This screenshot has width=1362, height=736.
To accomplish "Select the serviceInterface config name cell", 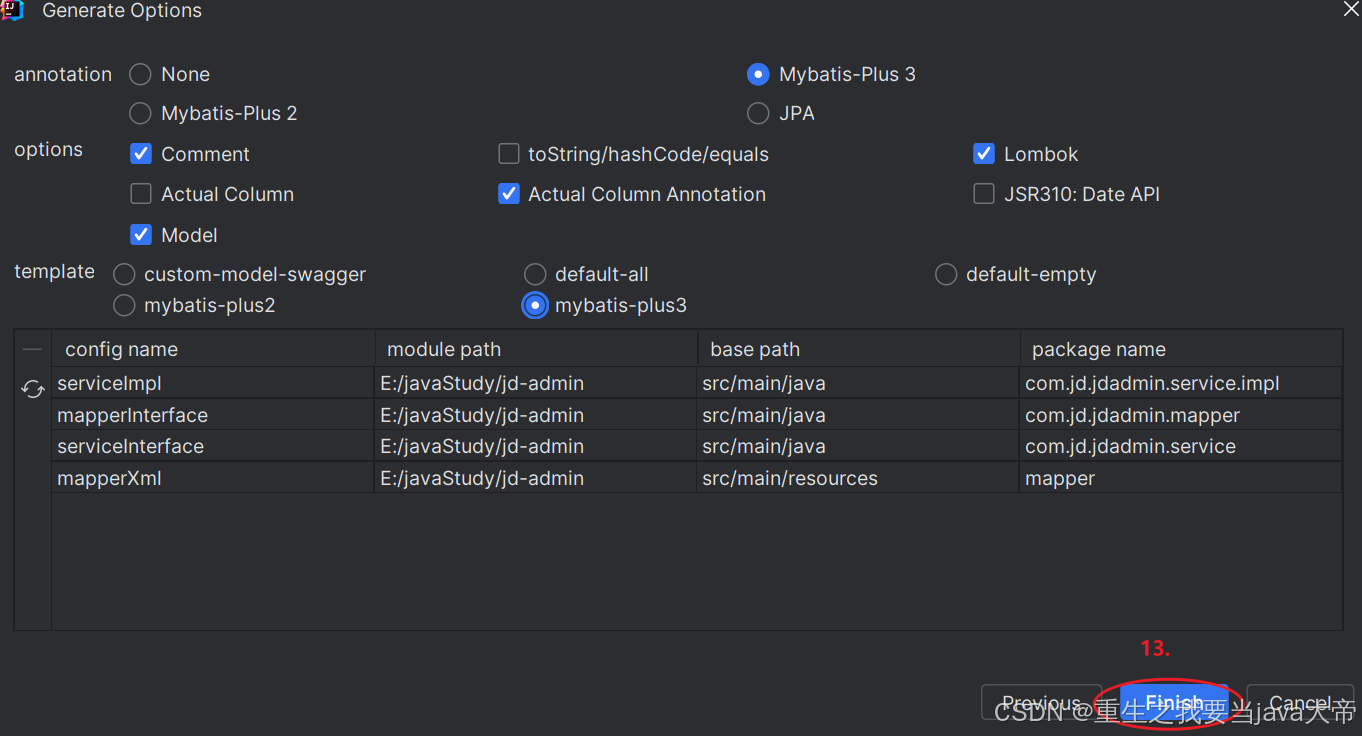I will point(213,446).
